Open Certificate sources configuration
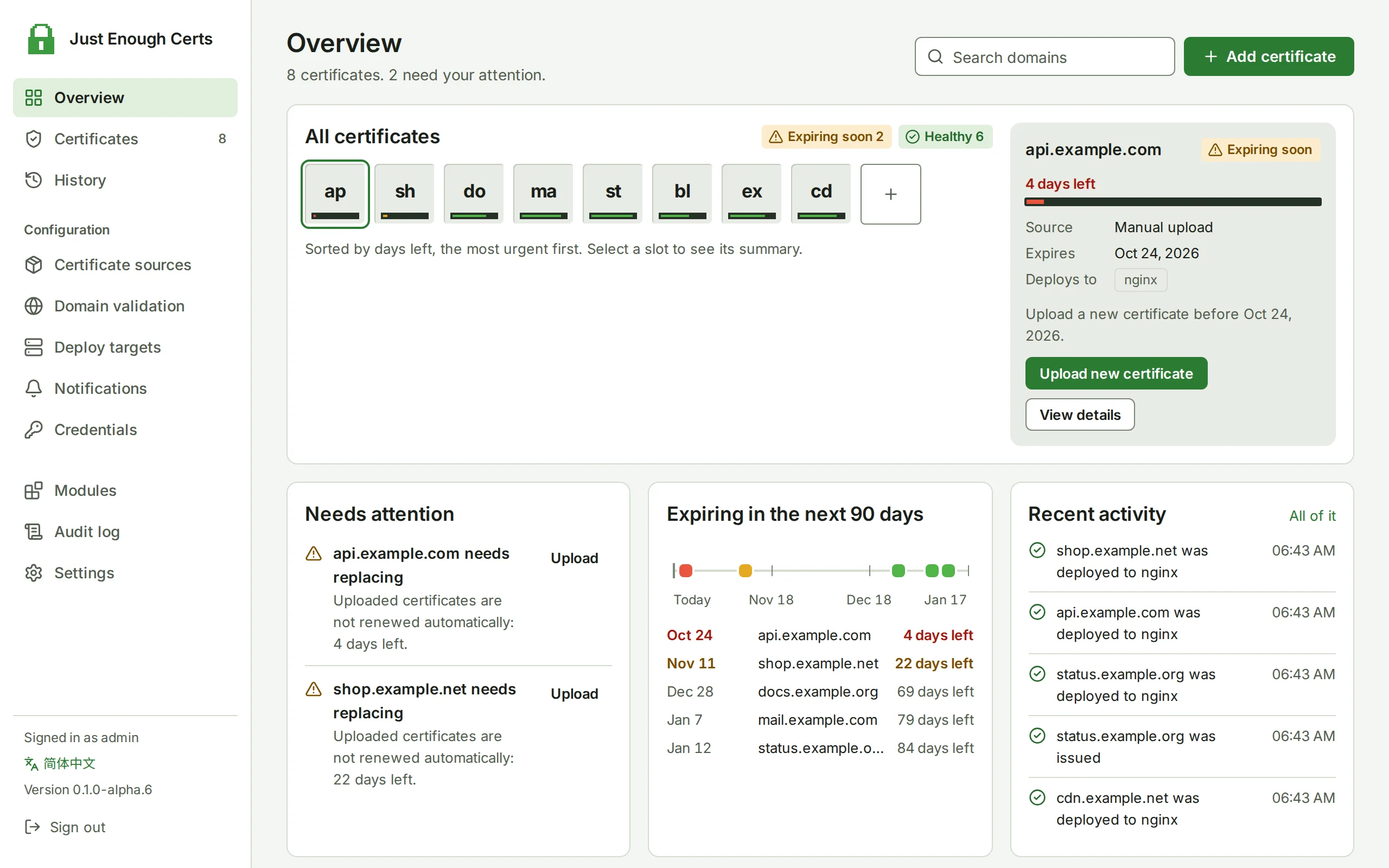Image resolution: width=1389 pixels, height=868 pixels. pos(125,265)
